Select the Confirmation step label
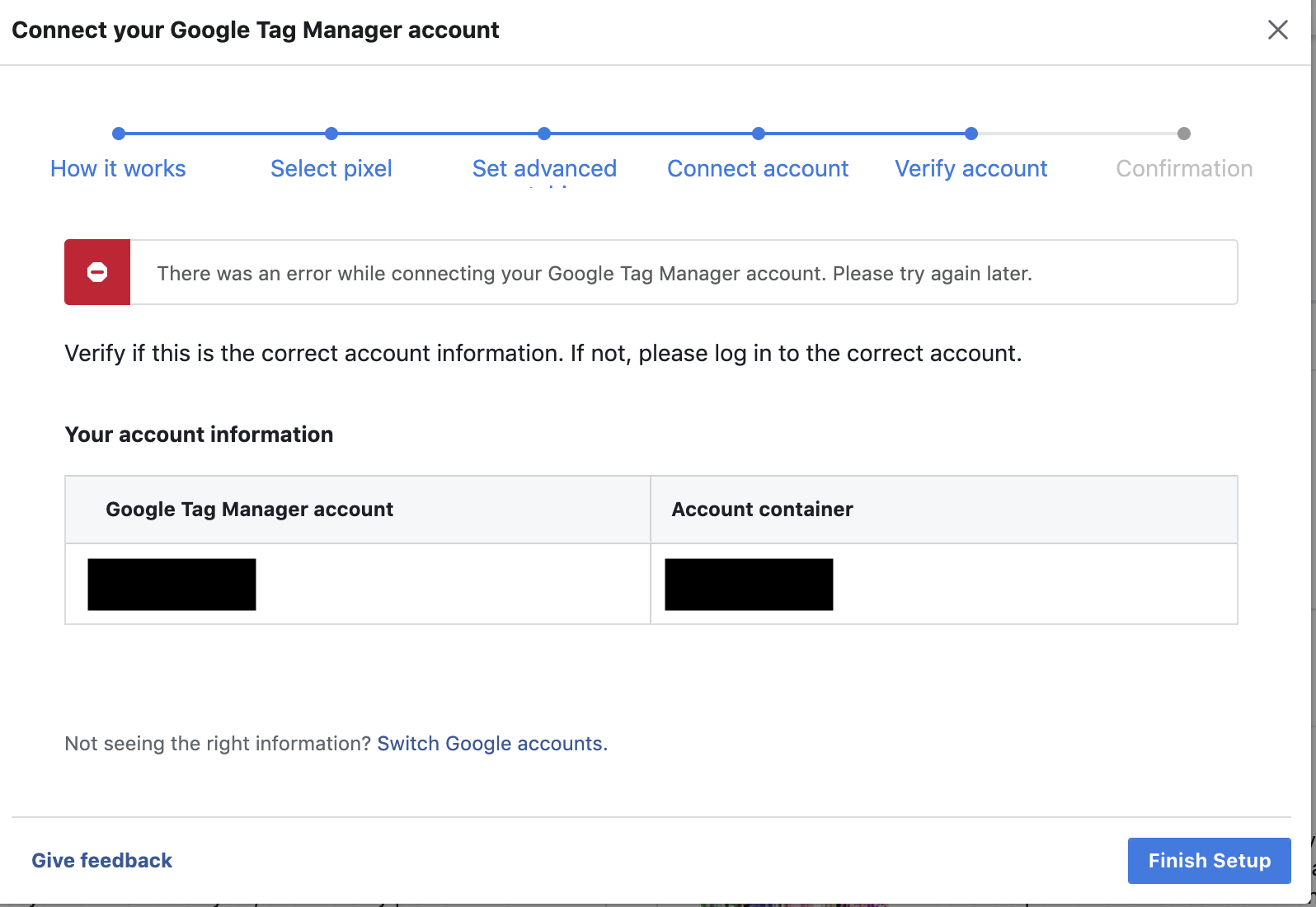 point(1184,169)
